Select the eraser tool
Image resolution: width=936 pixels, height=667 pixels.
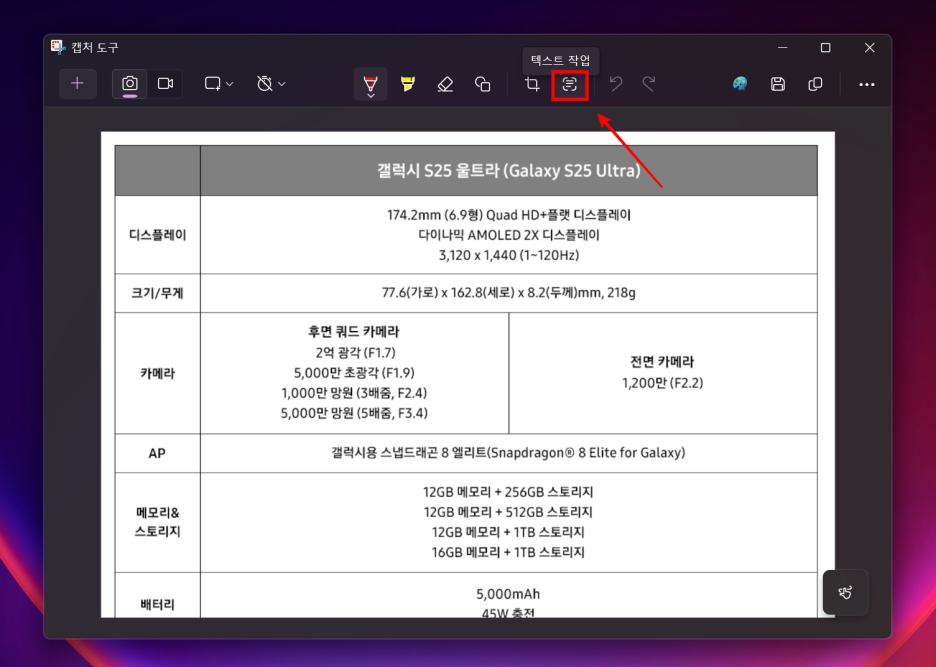click(445, 84)
